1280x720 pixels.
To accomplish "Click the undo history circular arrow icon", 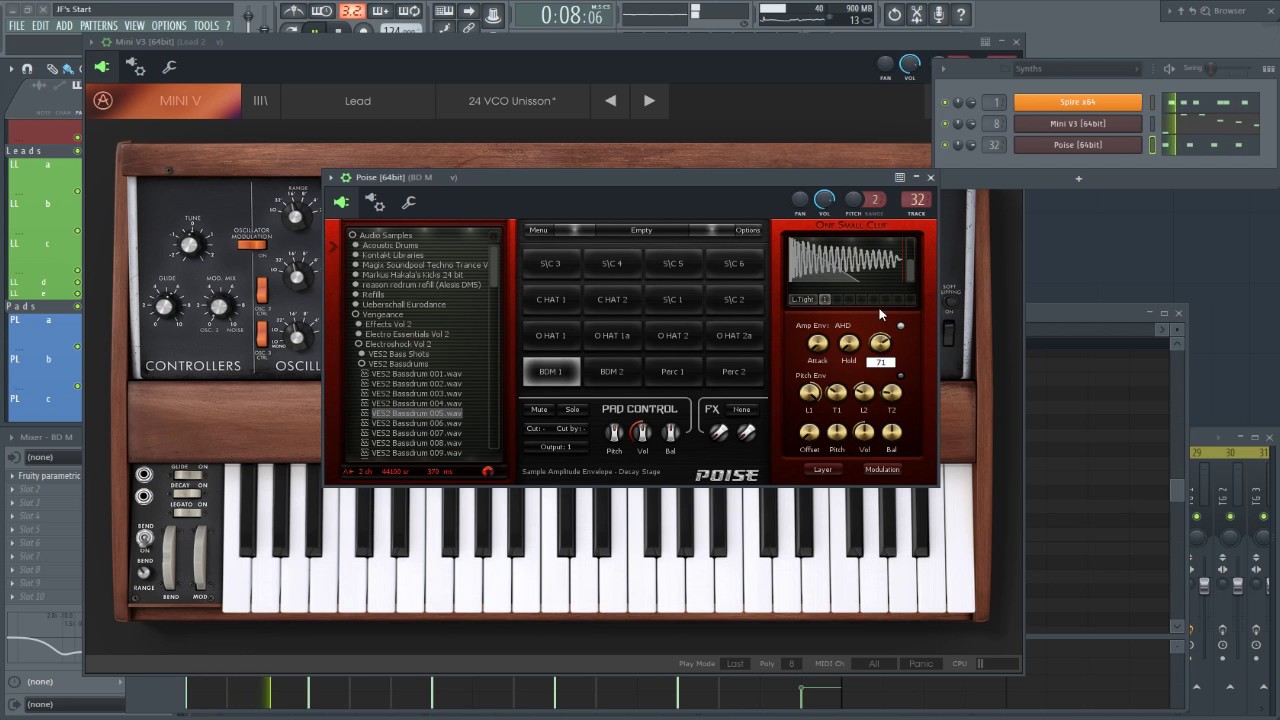I will click(x=895, y=14).
